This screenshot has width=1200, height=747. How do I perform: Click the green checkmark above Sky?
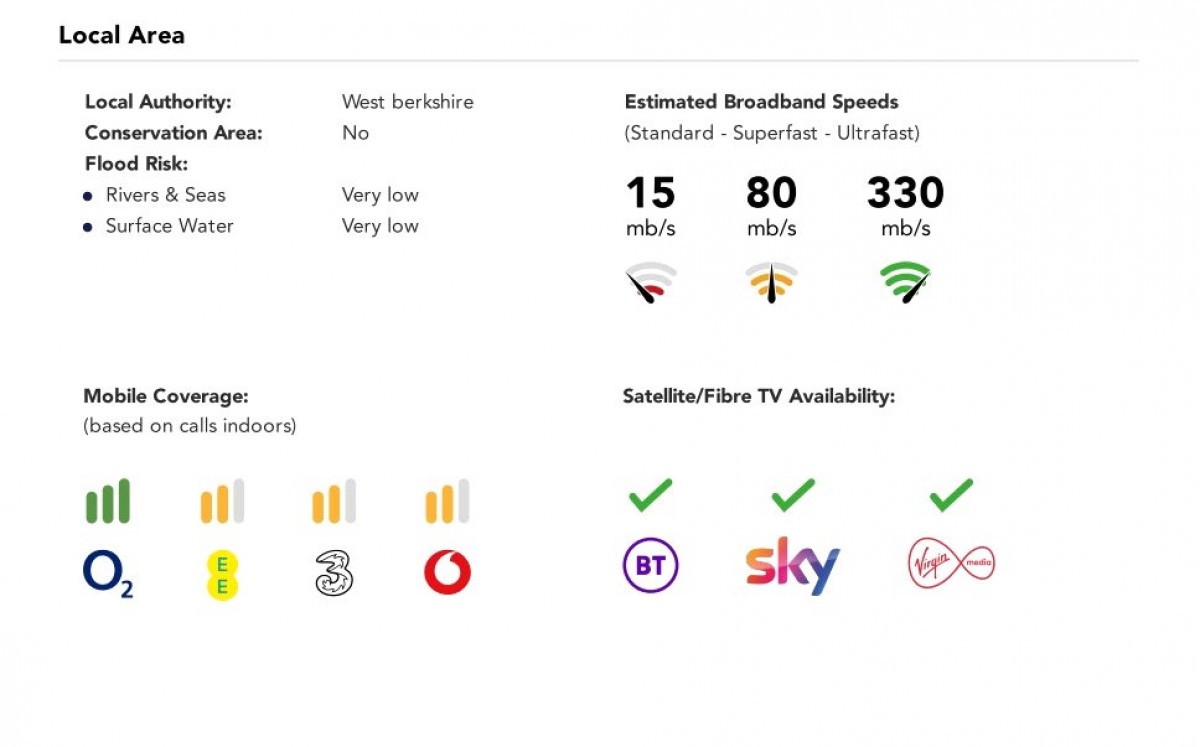(793, 494)
